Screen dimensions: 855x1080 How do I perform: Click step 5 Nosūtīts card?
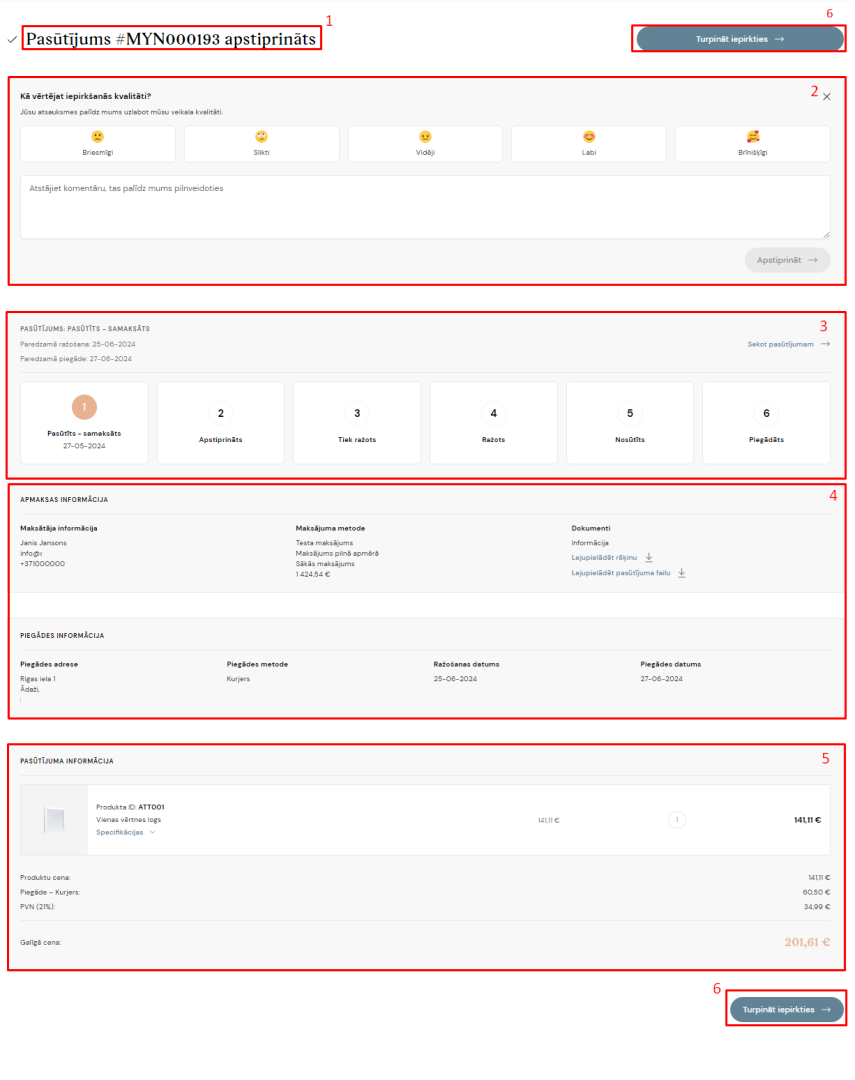tap(630, 423)
